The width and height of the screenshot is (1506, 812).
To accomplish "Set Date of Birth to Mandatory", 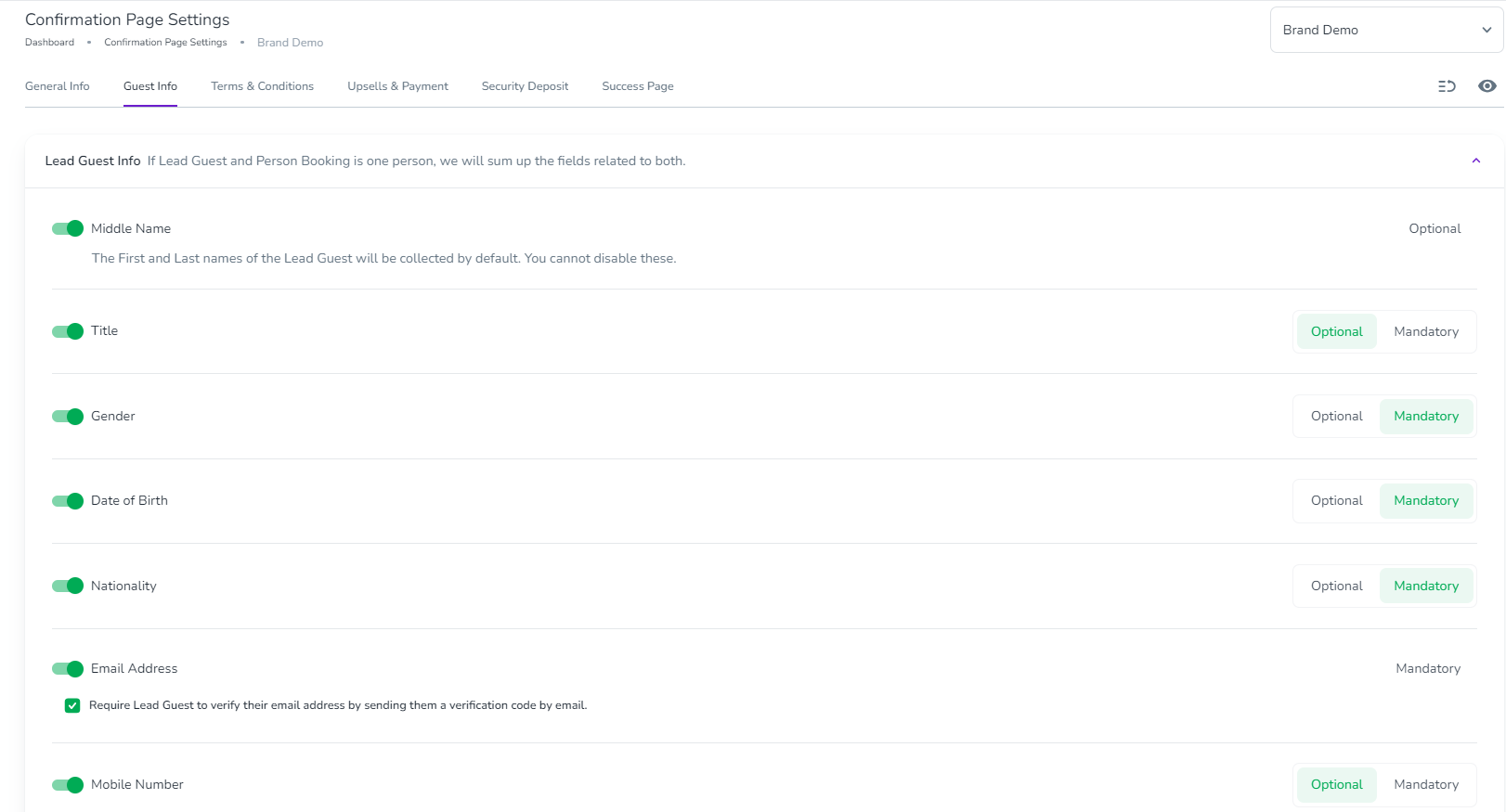I will [1426, 500].
